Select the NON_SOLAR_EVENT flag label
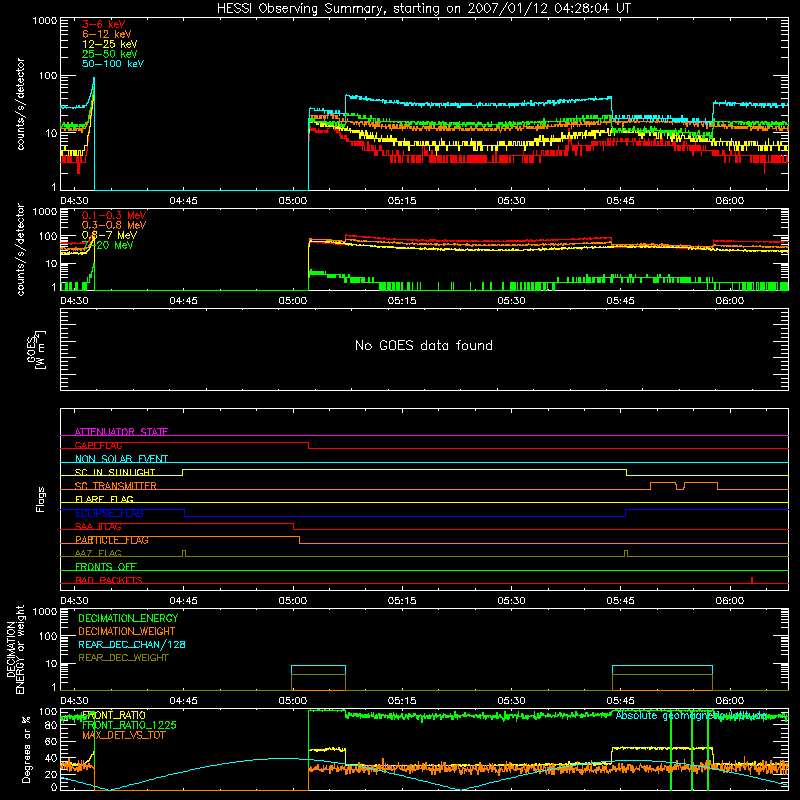This screenshot has width=800, height=800. point(121,459)
